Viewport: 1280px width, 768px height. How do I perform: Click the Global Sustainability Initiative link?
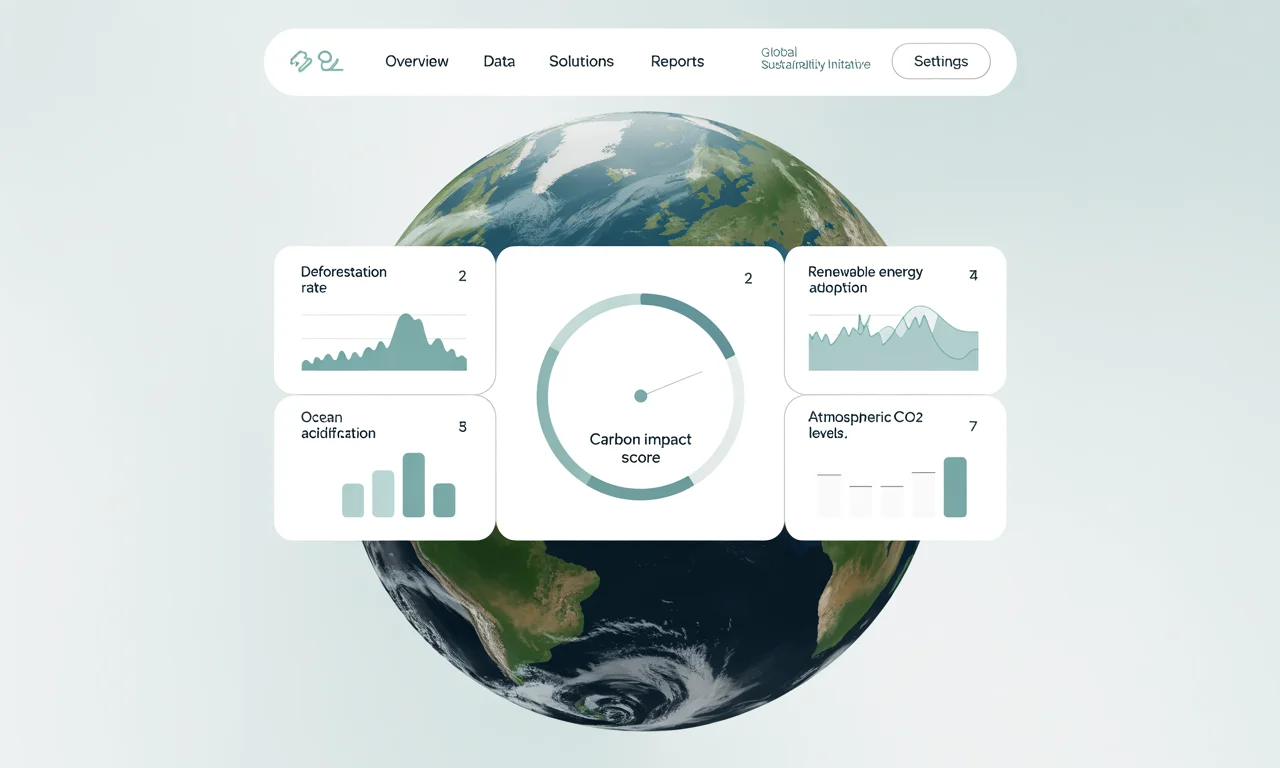(815, 58)
